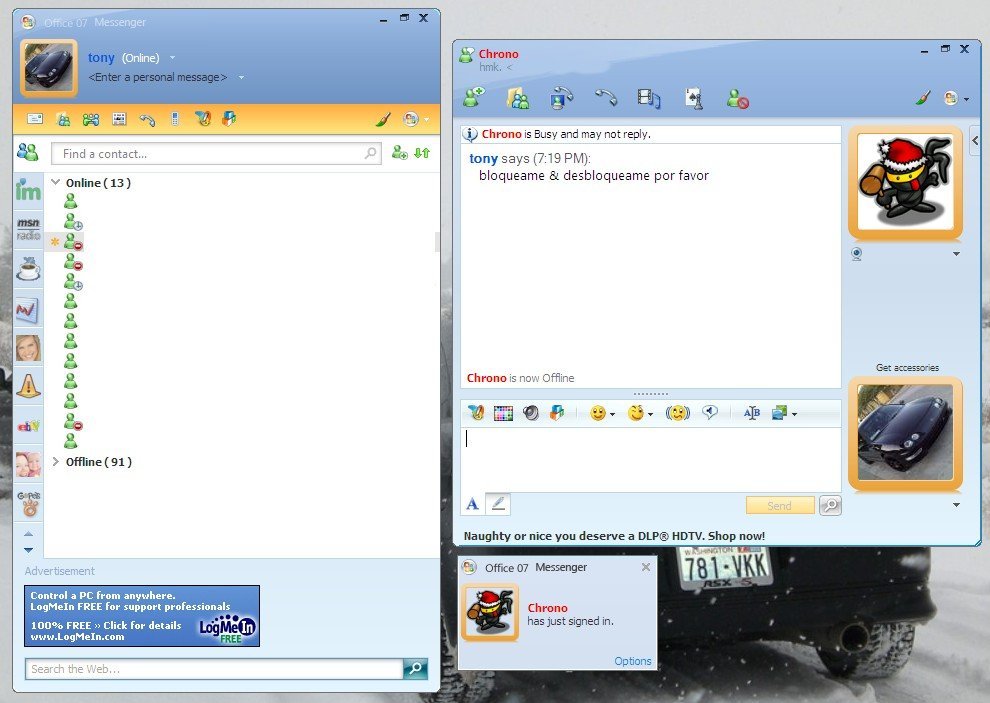Open the film and music activities icon

click(648, 99)
